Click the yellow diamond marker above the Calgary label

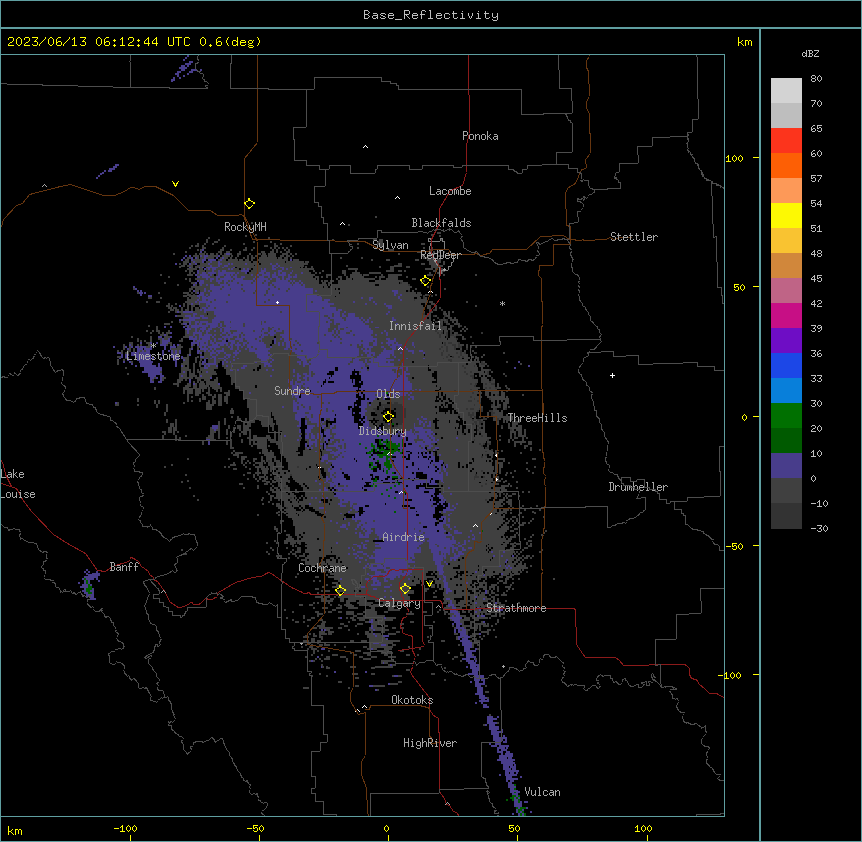(x=405, y=589)
